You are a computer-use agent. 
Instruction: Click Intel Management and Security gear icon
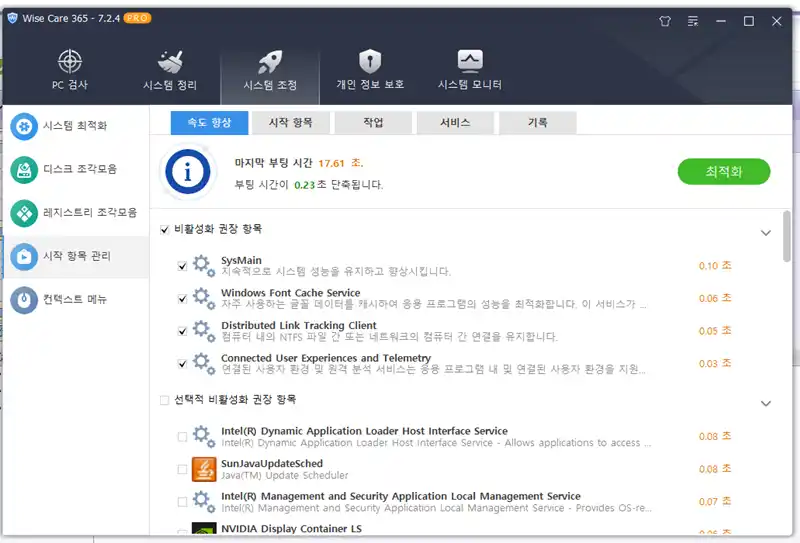[204, 502]
